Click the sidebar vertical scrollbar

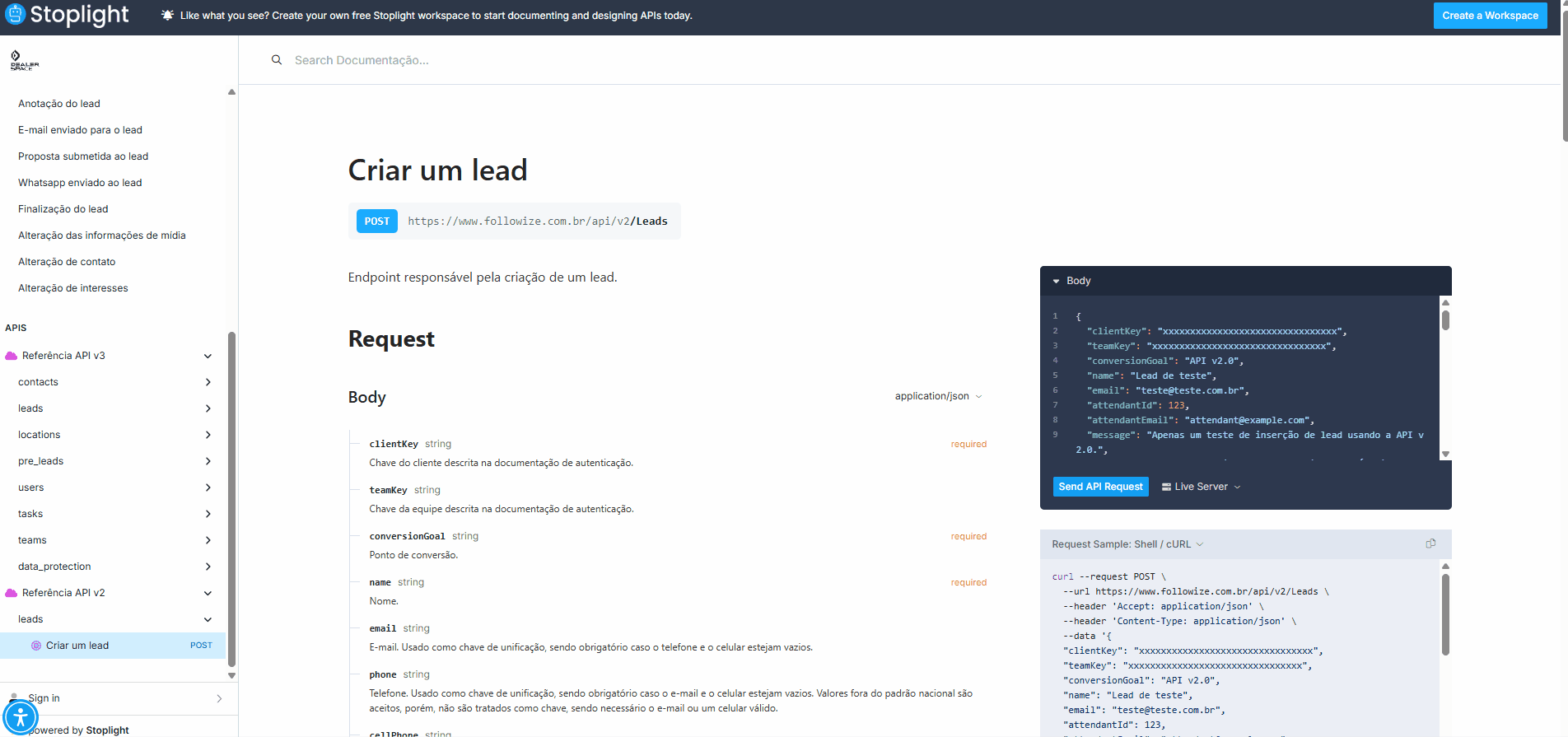pos(231,498)
